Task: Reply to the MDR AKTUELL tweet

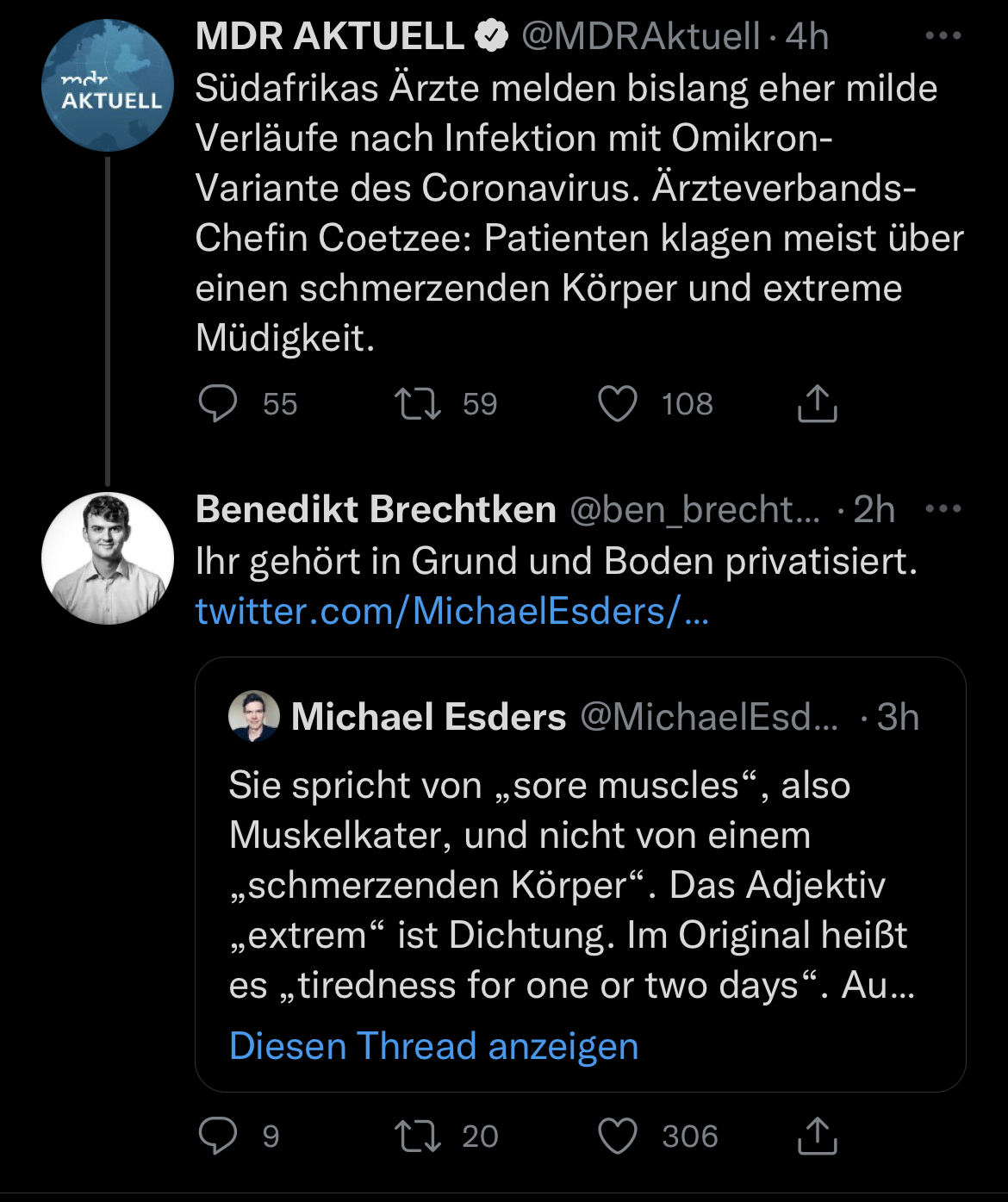Action: pos(218,403)
